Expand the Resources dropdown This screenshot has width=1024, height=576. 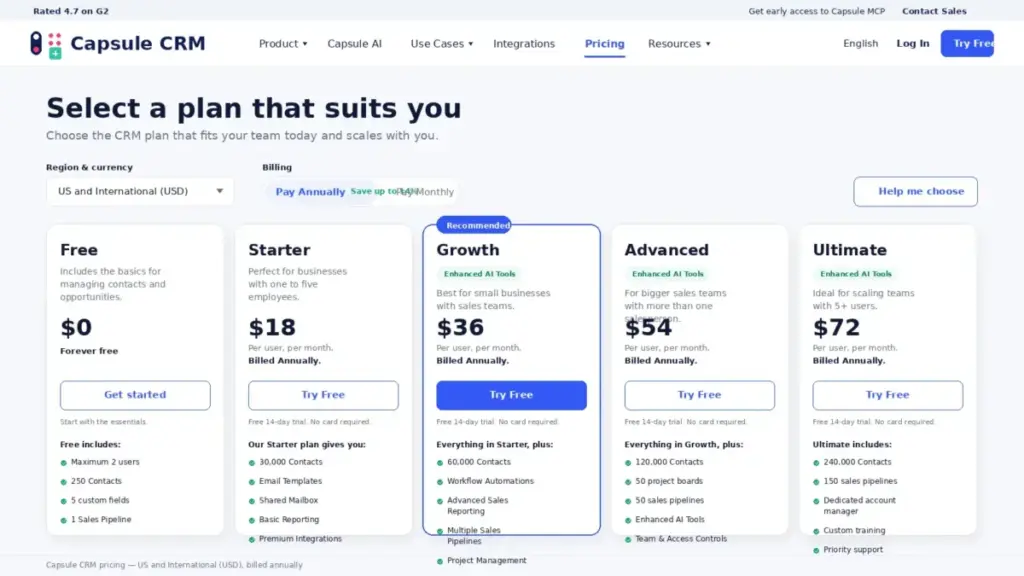(x=679, y=44)
